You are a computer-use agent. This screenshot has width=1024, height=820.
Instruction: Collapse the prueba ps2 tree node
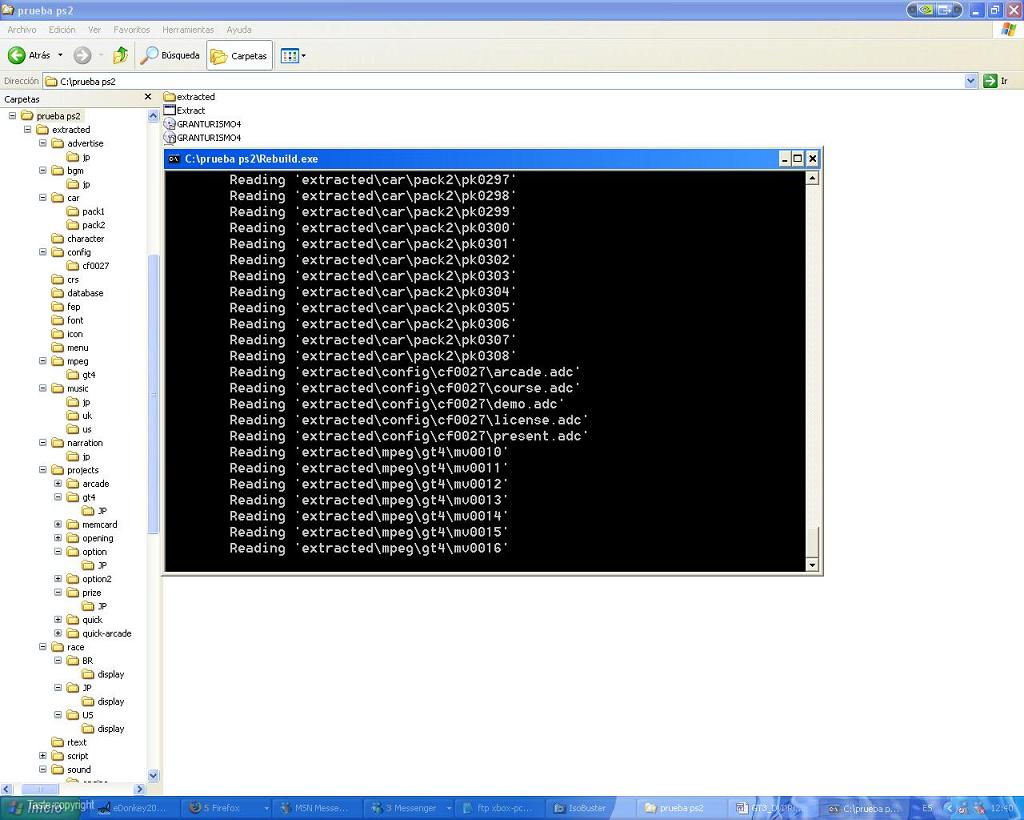pyautogui.click(x=12, y=116)
